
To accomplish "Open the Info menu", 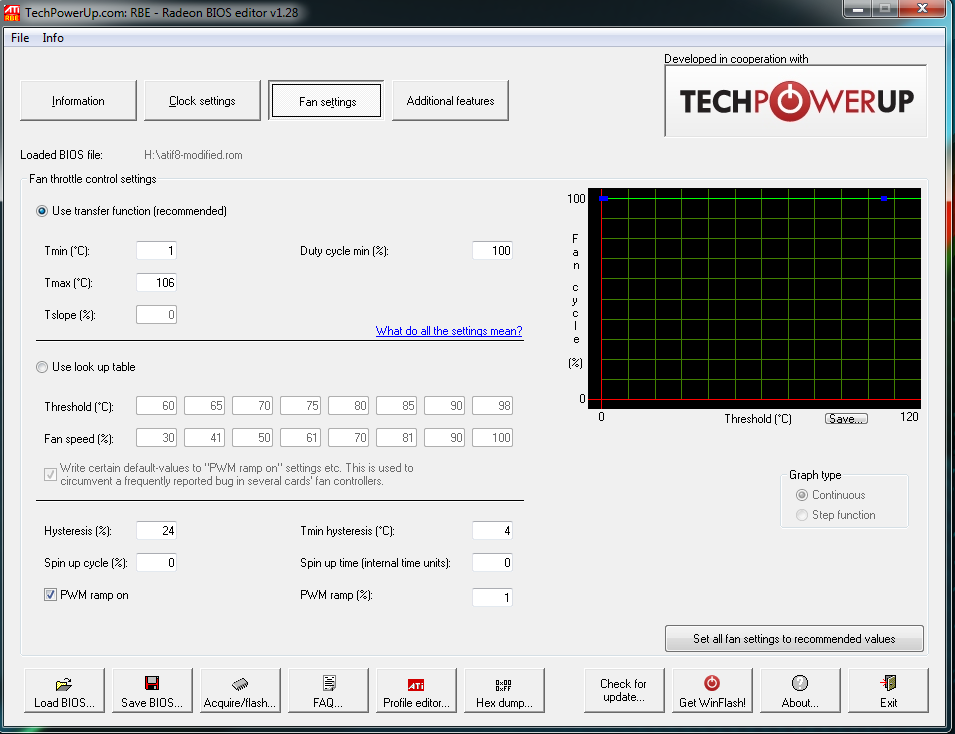I will click(x=53, y=37).
